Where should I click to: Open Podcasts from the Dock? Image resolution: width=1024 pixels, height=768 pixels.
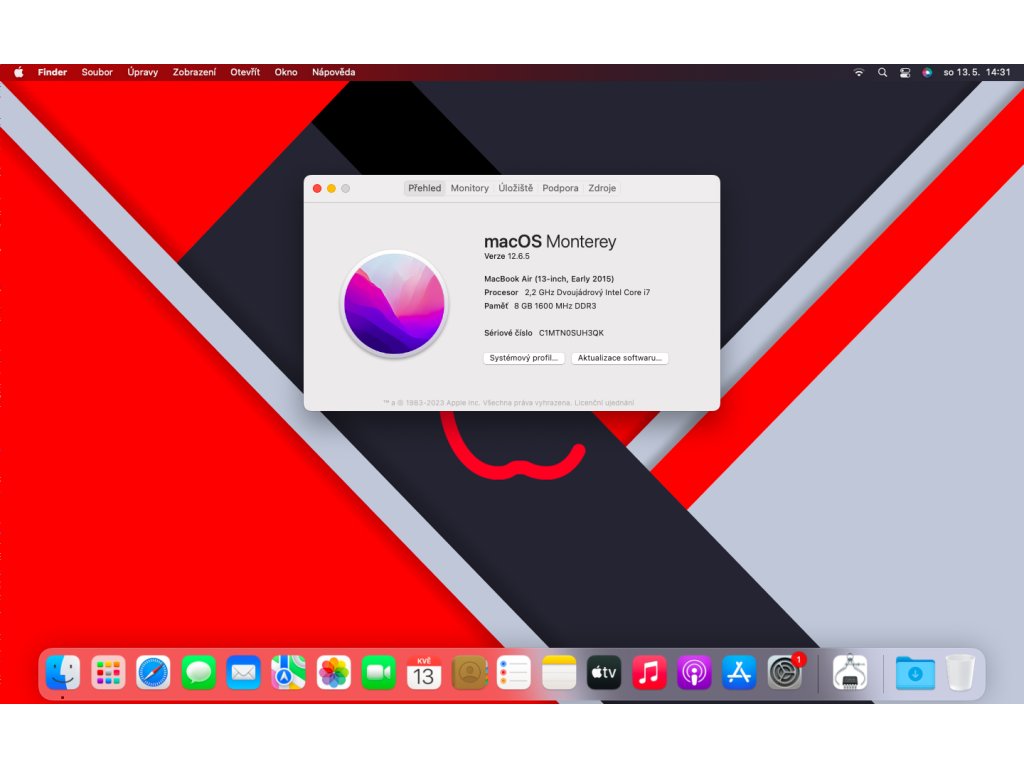pos(694,673)
